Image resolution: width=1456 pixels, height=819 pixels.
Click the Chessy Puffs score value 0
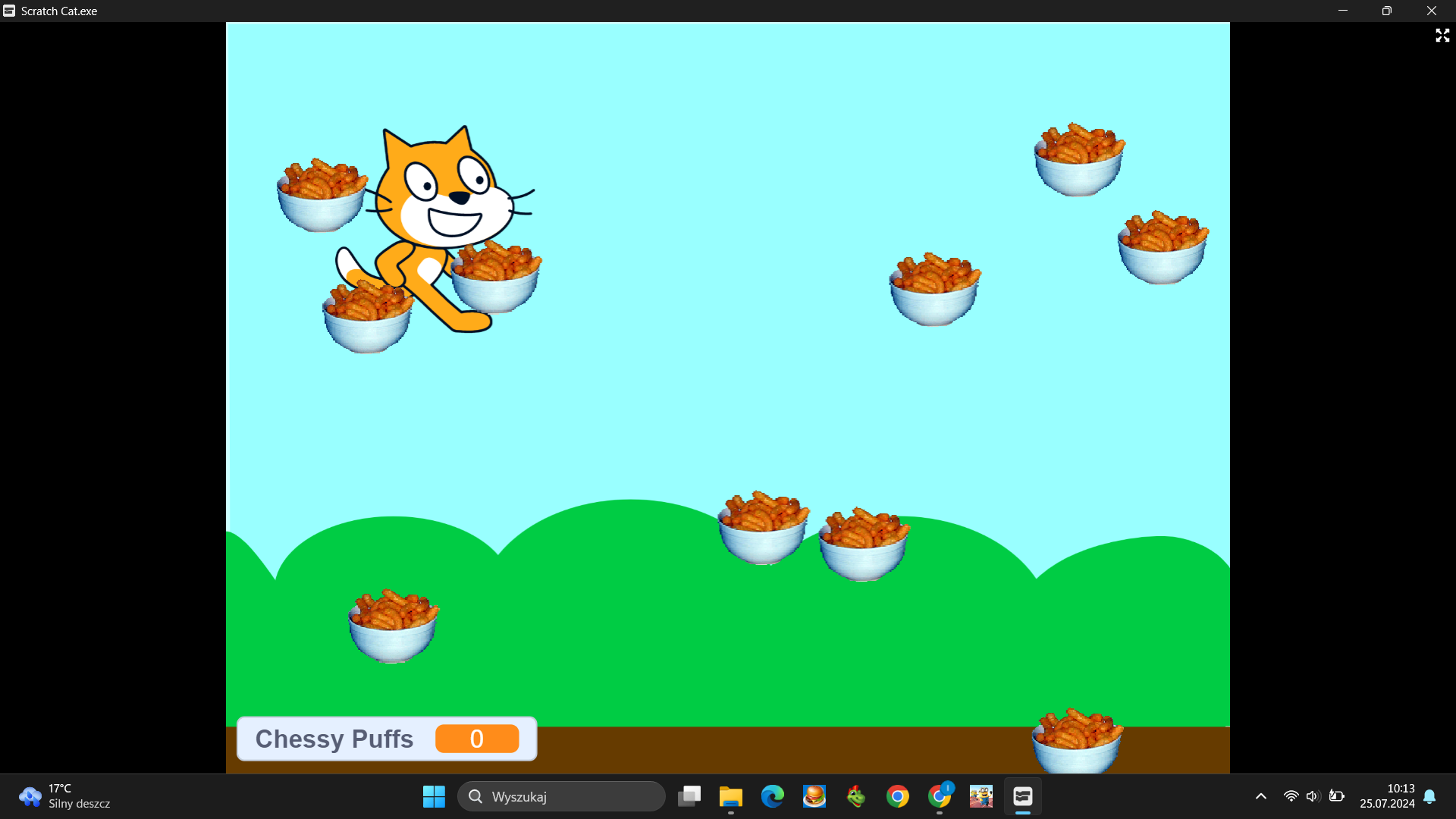pos(477,739)
